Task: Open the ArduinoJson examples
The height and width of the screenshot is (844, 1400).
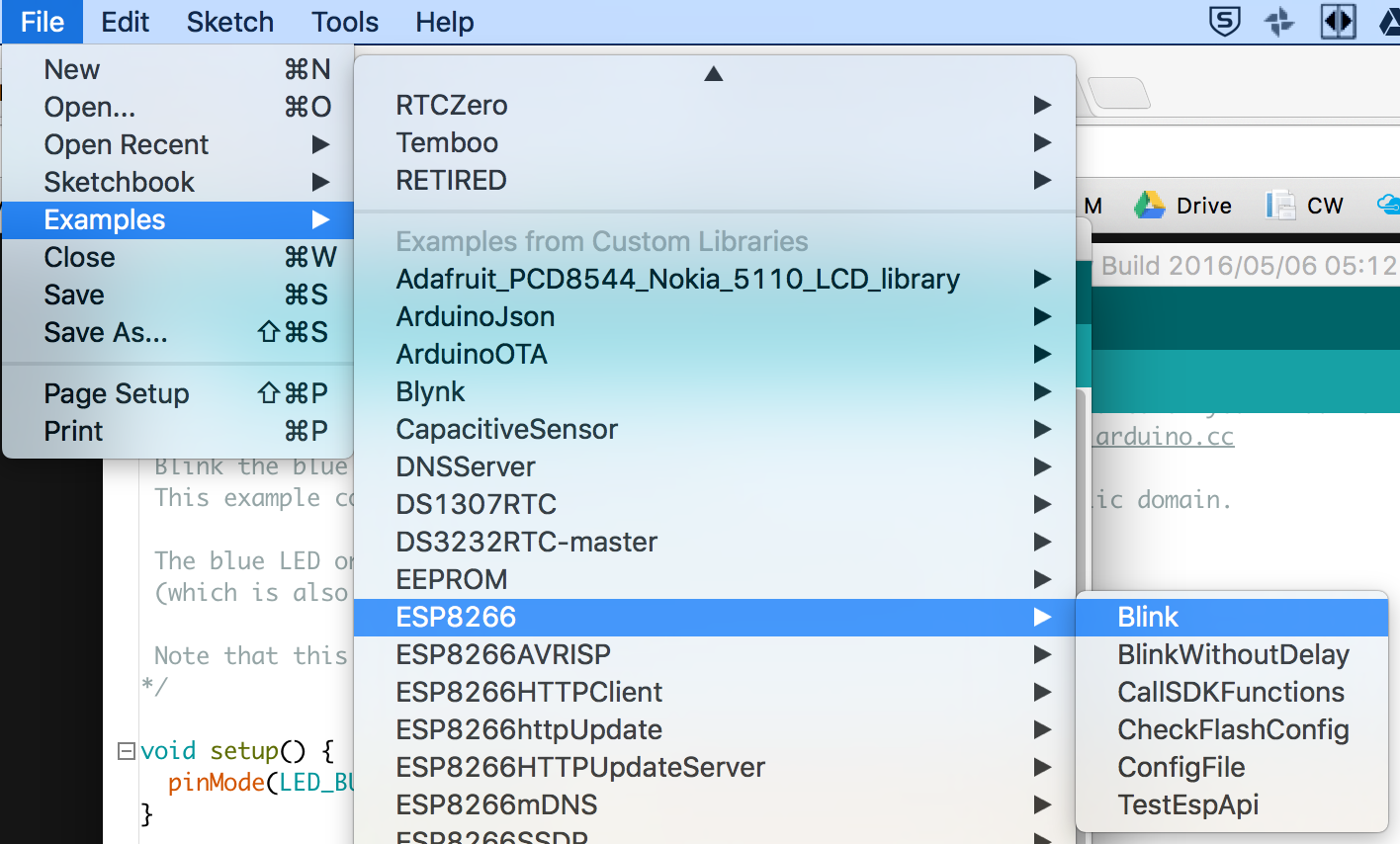Action: pos(715,316)
